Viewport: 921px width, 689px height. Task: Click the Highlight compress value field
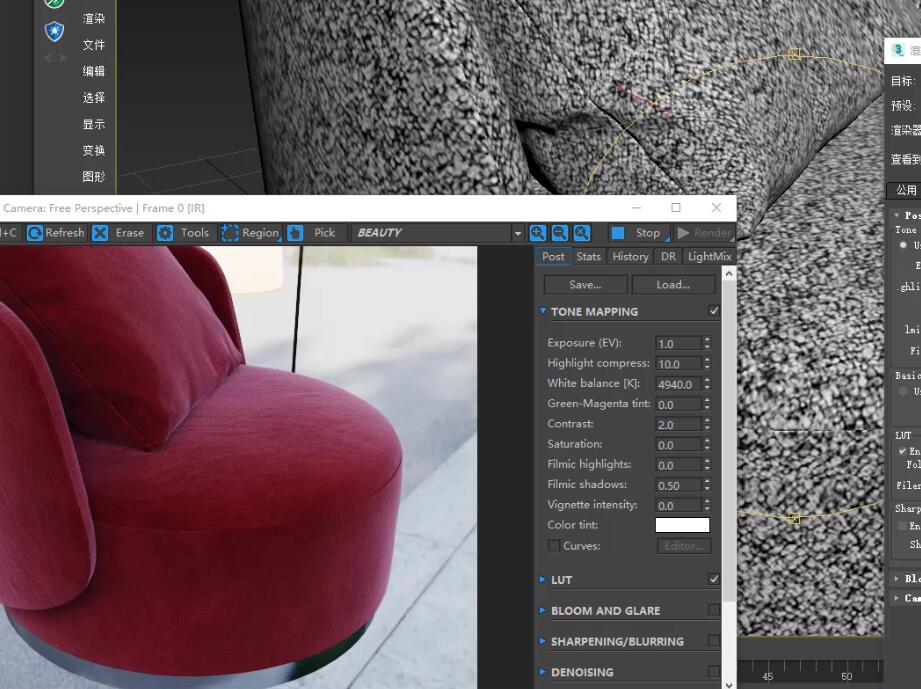678,364
